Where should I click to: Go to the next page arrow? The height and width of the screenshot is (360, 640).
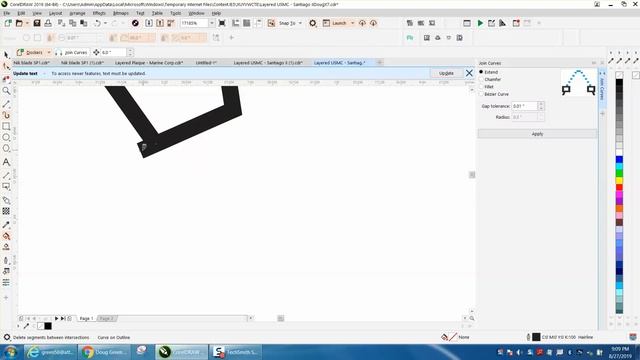(56, 318)
